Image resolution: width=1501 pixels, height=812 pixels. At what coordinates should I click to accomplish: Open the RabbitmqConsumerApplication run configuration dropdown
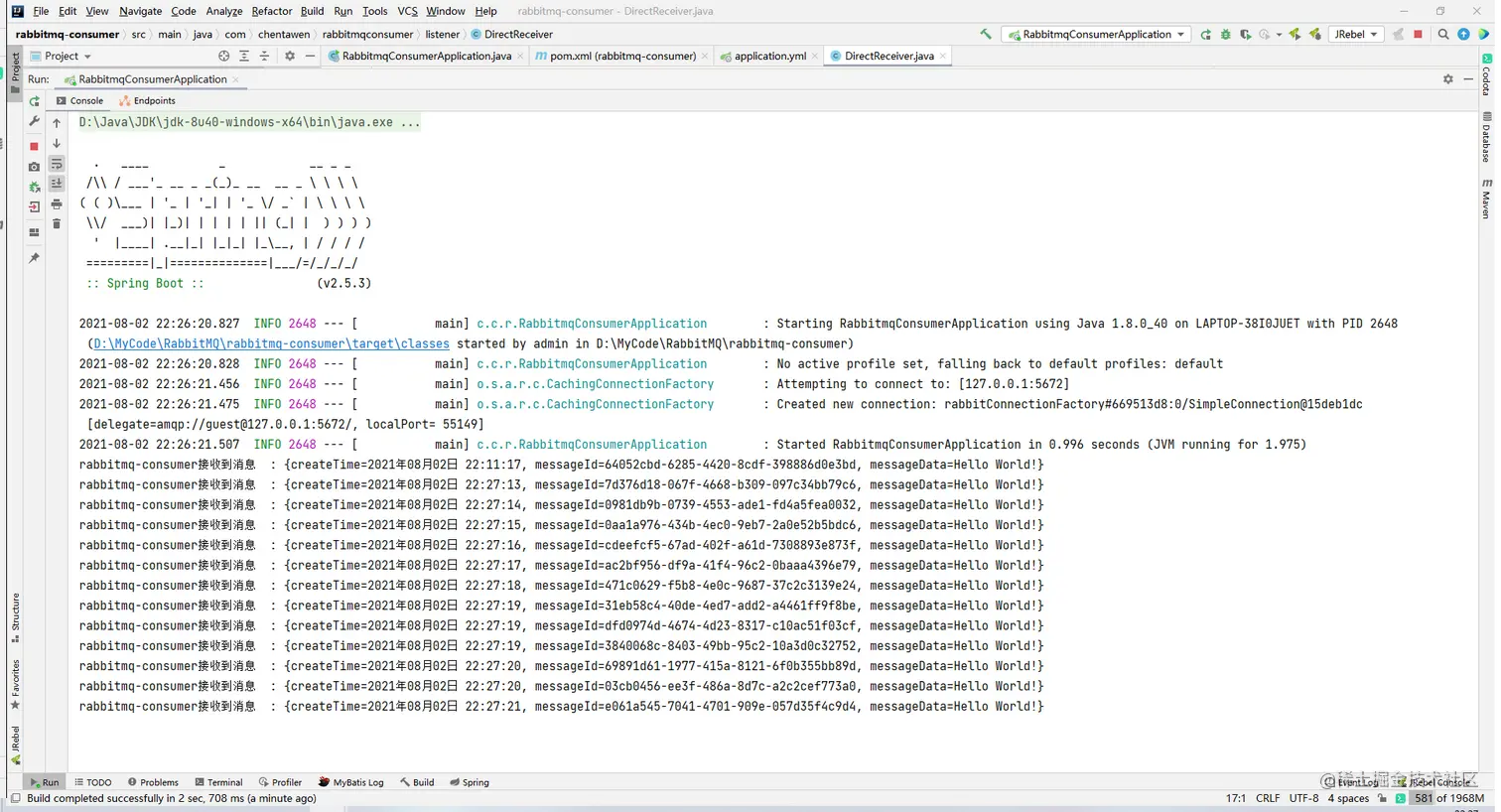pyautogui.click(x=1096, y=35)
